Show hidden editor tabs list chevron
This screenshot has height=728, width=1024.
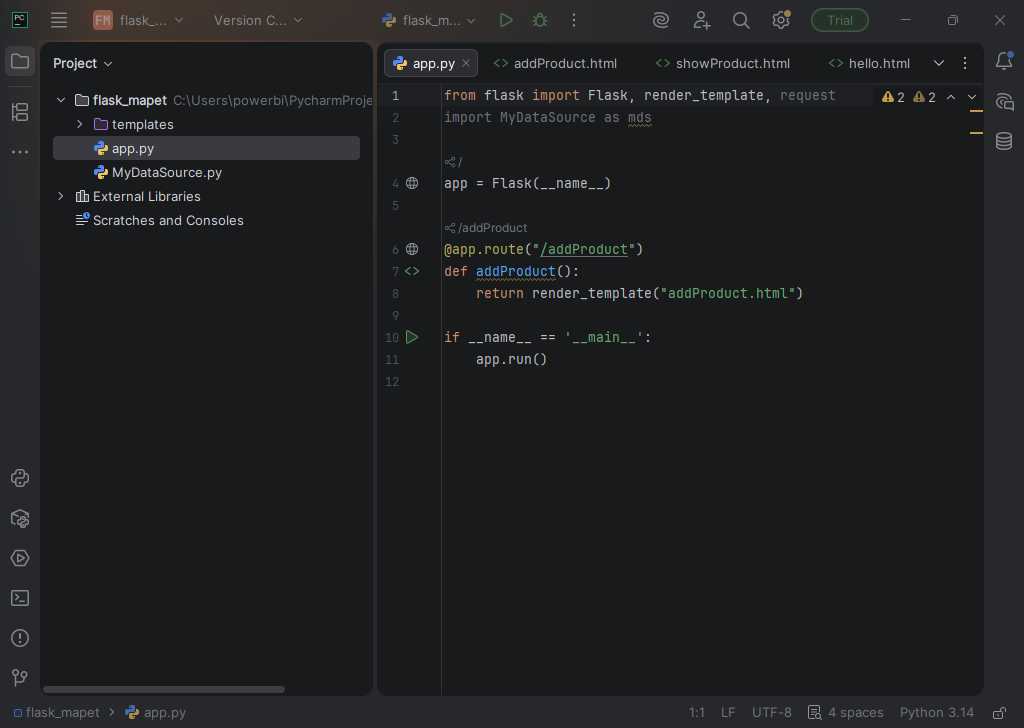coord(938,63)
